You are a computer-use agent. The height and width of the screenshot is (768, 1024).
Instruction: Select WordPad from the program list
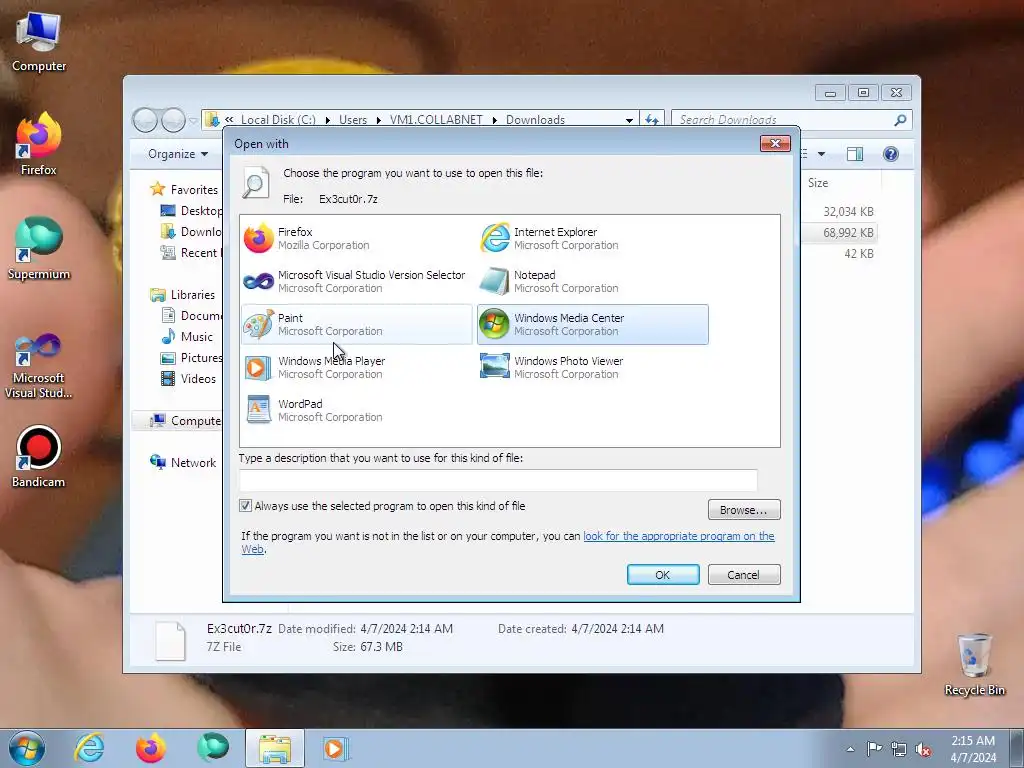[357, 410]
